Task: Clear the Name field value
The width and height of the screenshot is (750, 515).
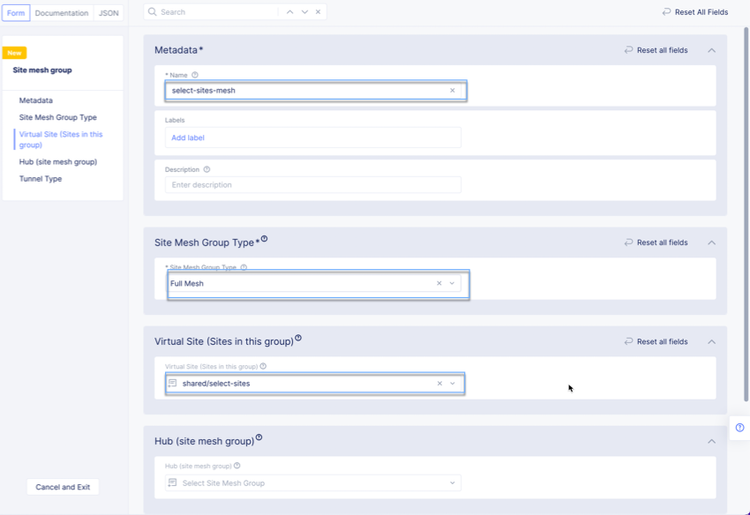Action: (x=452, y=90)
